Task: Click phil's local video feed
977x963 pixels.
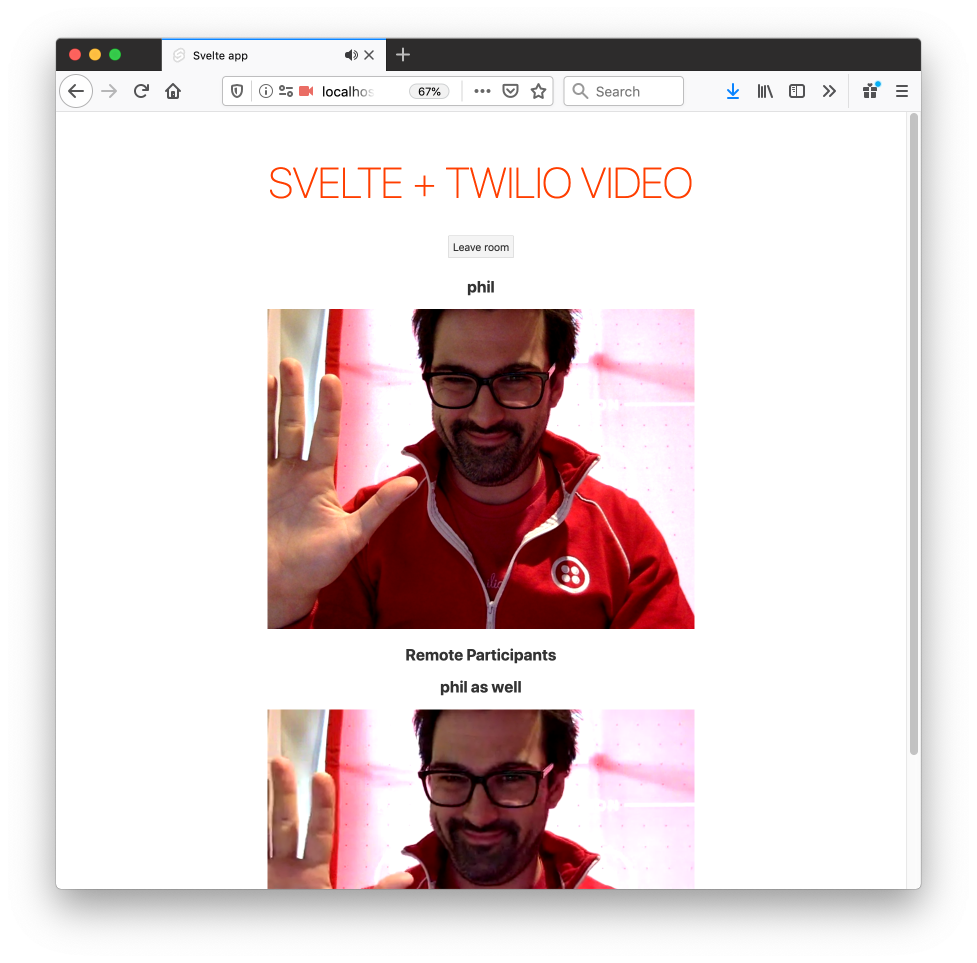Action: [x=481, y=469]
